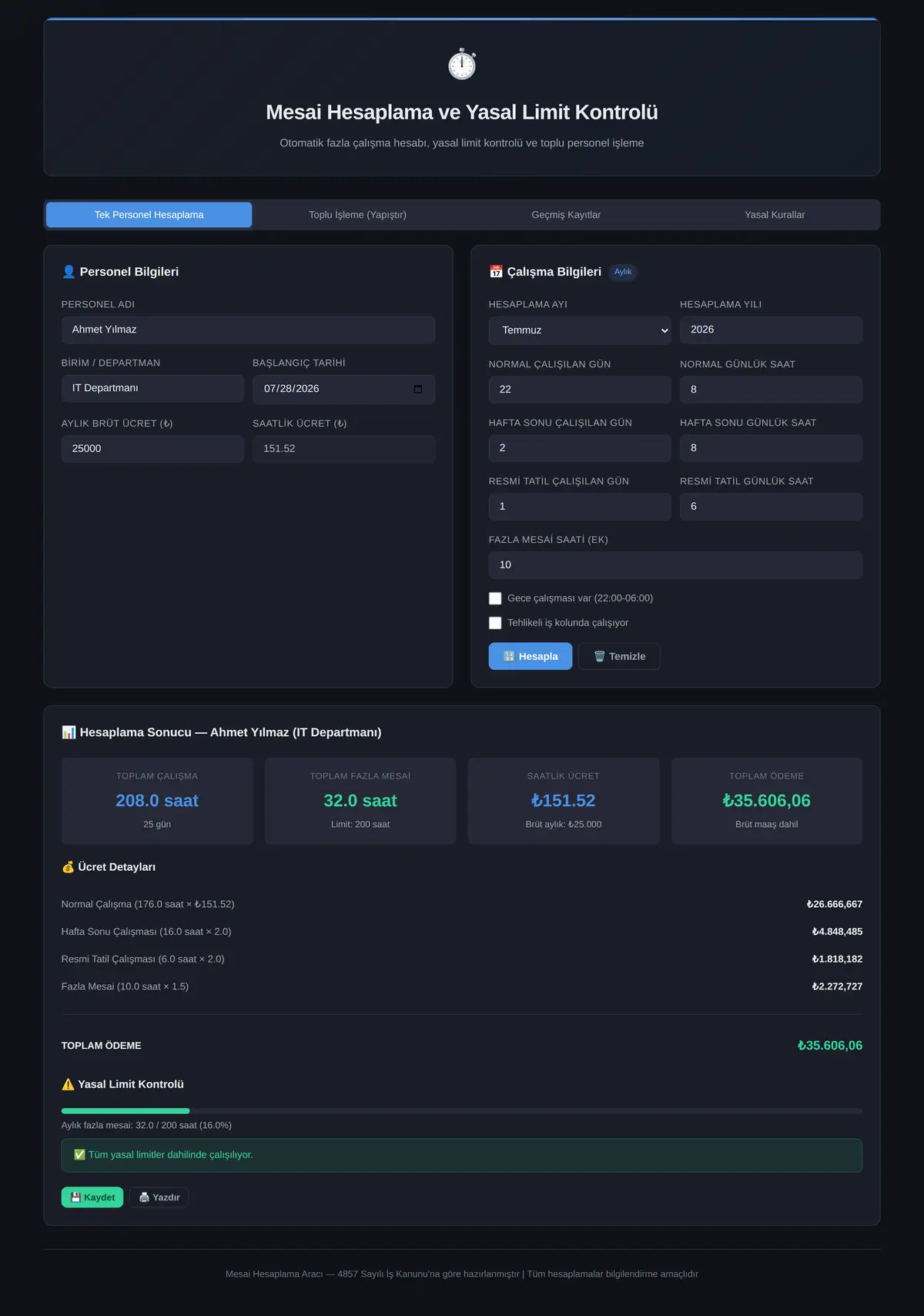Open the Geçmiş Kayıtlar tab
924x1316 pixels.
tap(566, 215)
